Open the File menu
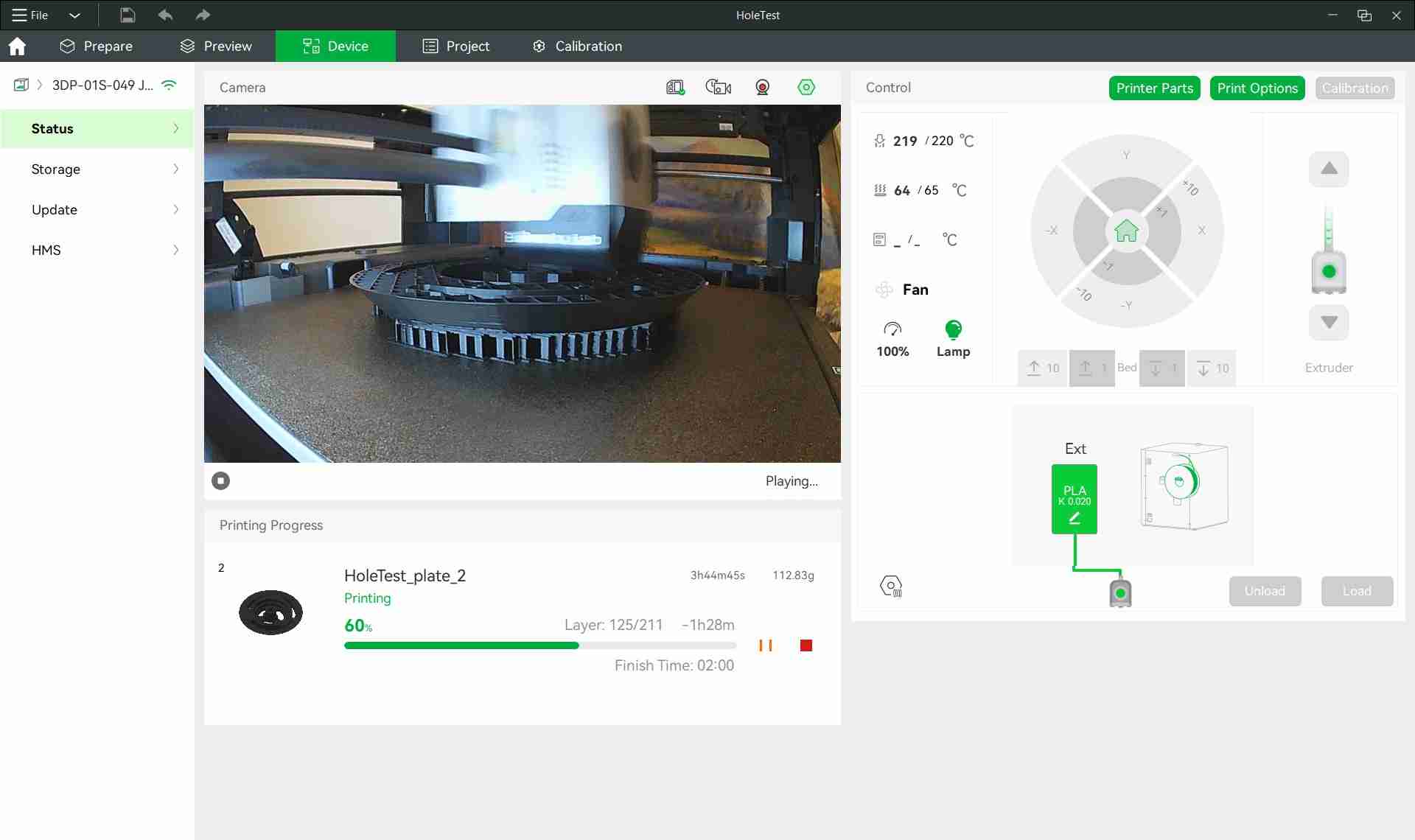Viewport: 1415px width, 840px height. point(30,15)
